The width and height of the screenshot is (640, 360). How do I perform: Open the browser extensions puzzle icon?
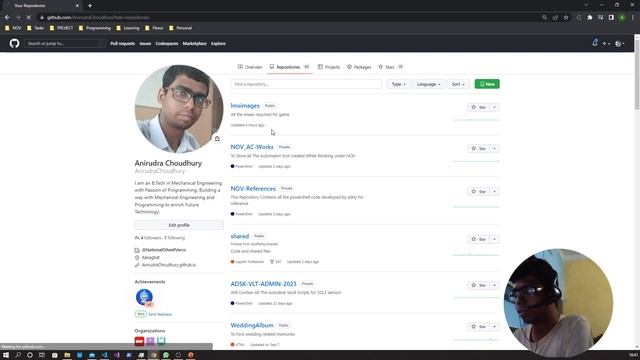pyautogui.click(x=589, y=18)
